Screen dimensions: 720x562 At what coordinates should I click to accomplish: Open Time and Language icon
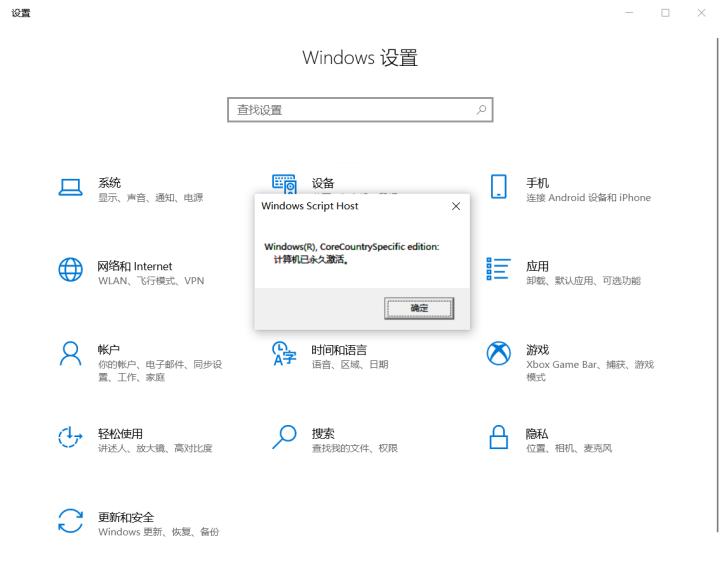(284, 353)
